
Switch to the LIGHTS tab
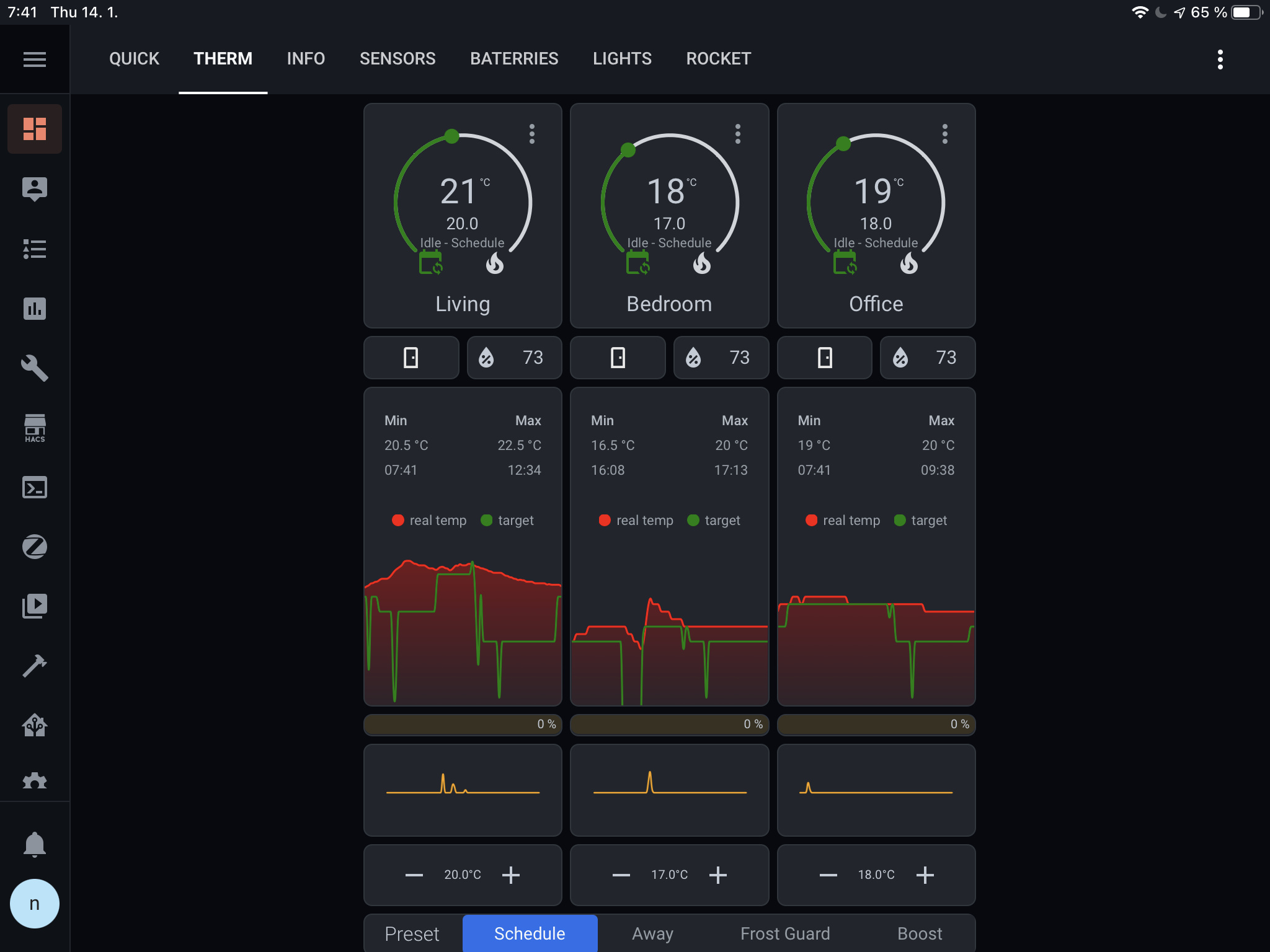(x=622, y=59)
